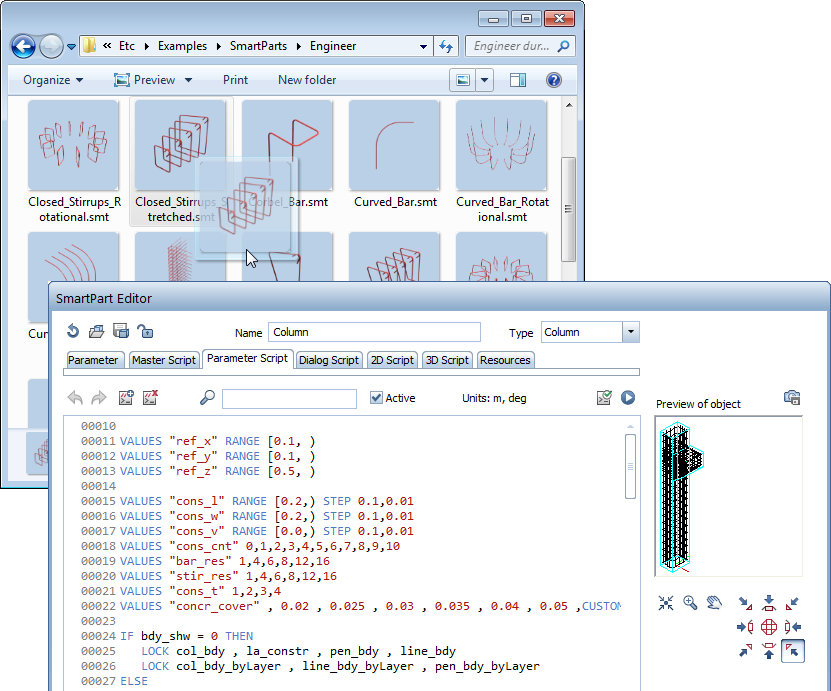Screen dimensions: 831x691
Task: Open the view options dropdown arrow
Action: coord(485,80)
